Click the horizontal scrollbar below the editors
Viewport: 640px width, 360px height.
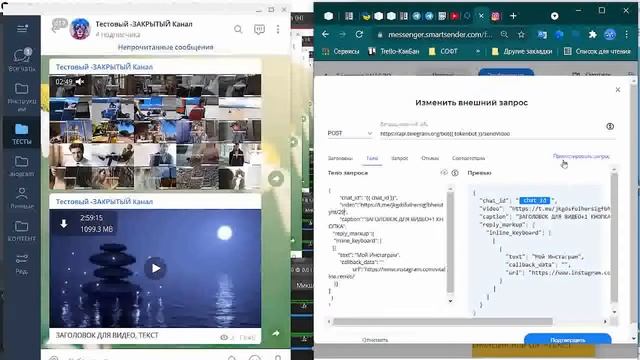(443, 322)
